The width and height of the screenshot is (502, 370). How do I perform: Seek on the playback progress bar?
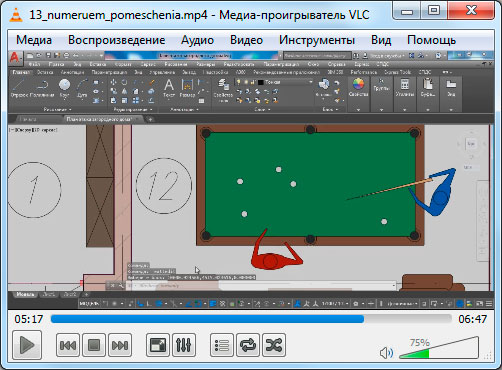coord(251,319)
